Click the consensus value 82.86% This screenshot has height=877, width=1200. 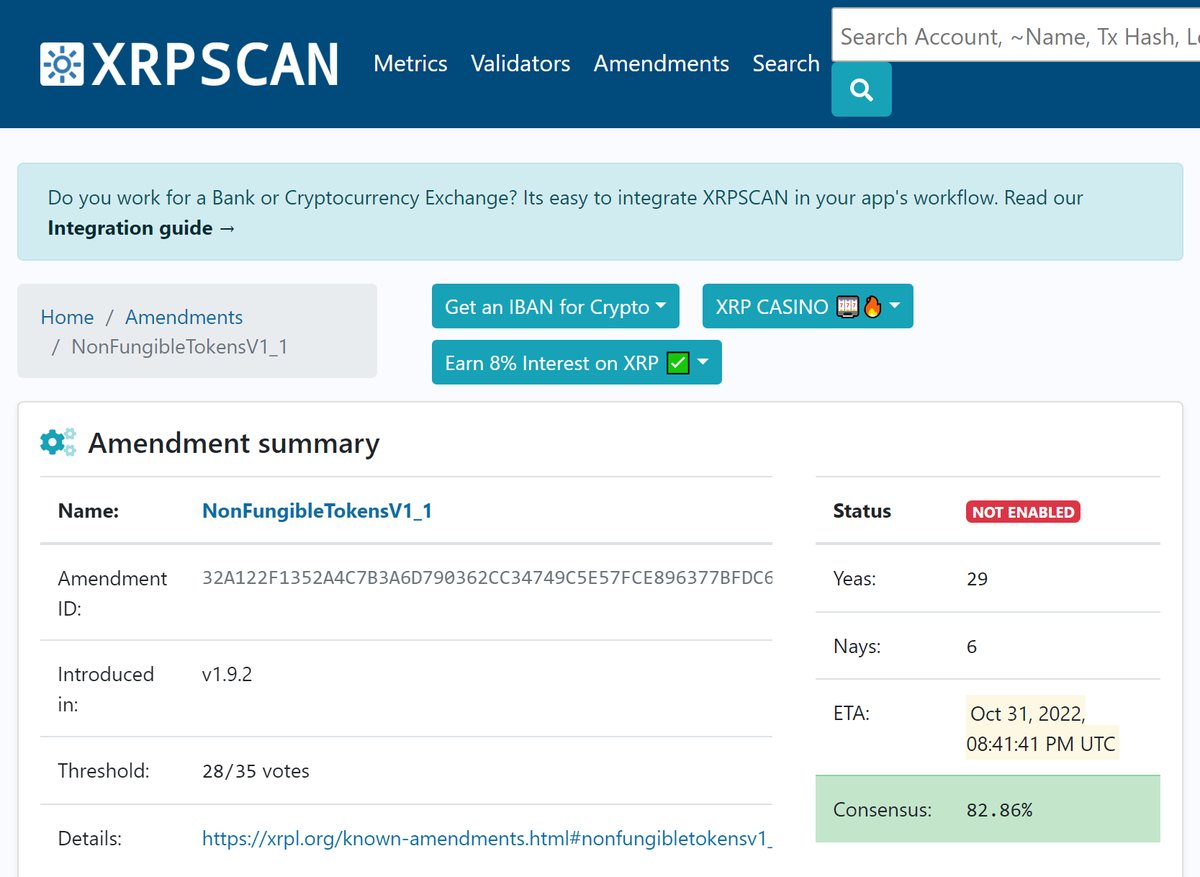coord(999,810)
